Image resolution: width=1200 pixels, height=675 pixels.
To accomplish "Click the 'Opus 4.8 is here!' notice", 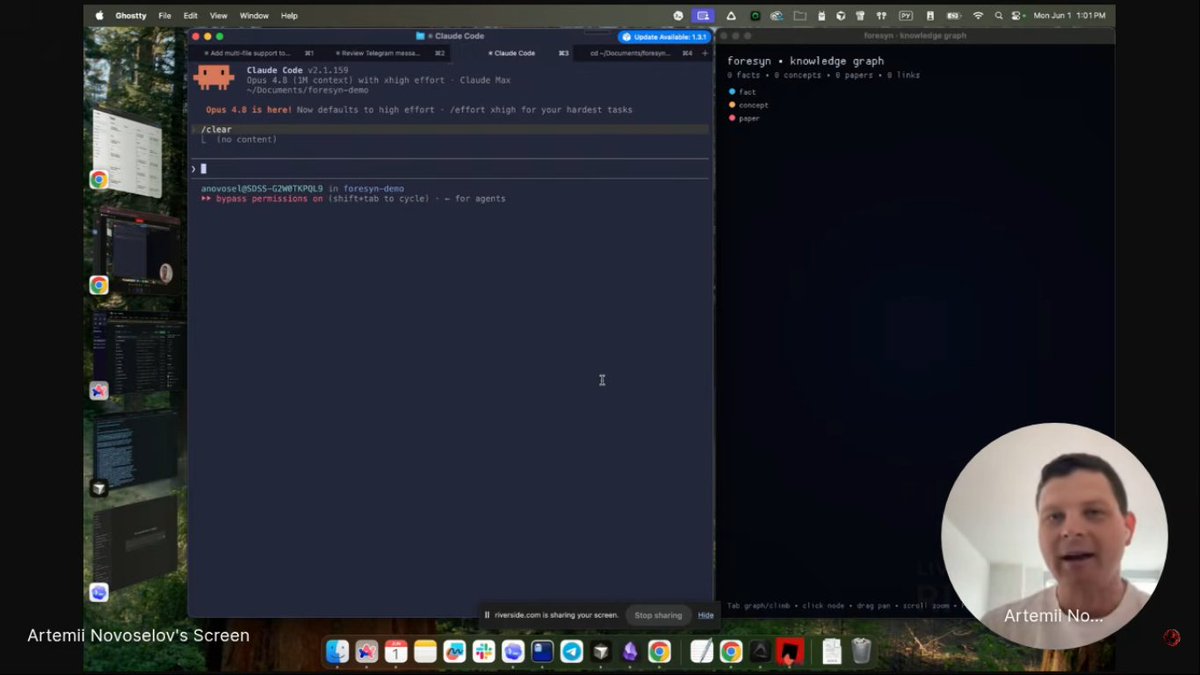I will [x=250, y=110].
